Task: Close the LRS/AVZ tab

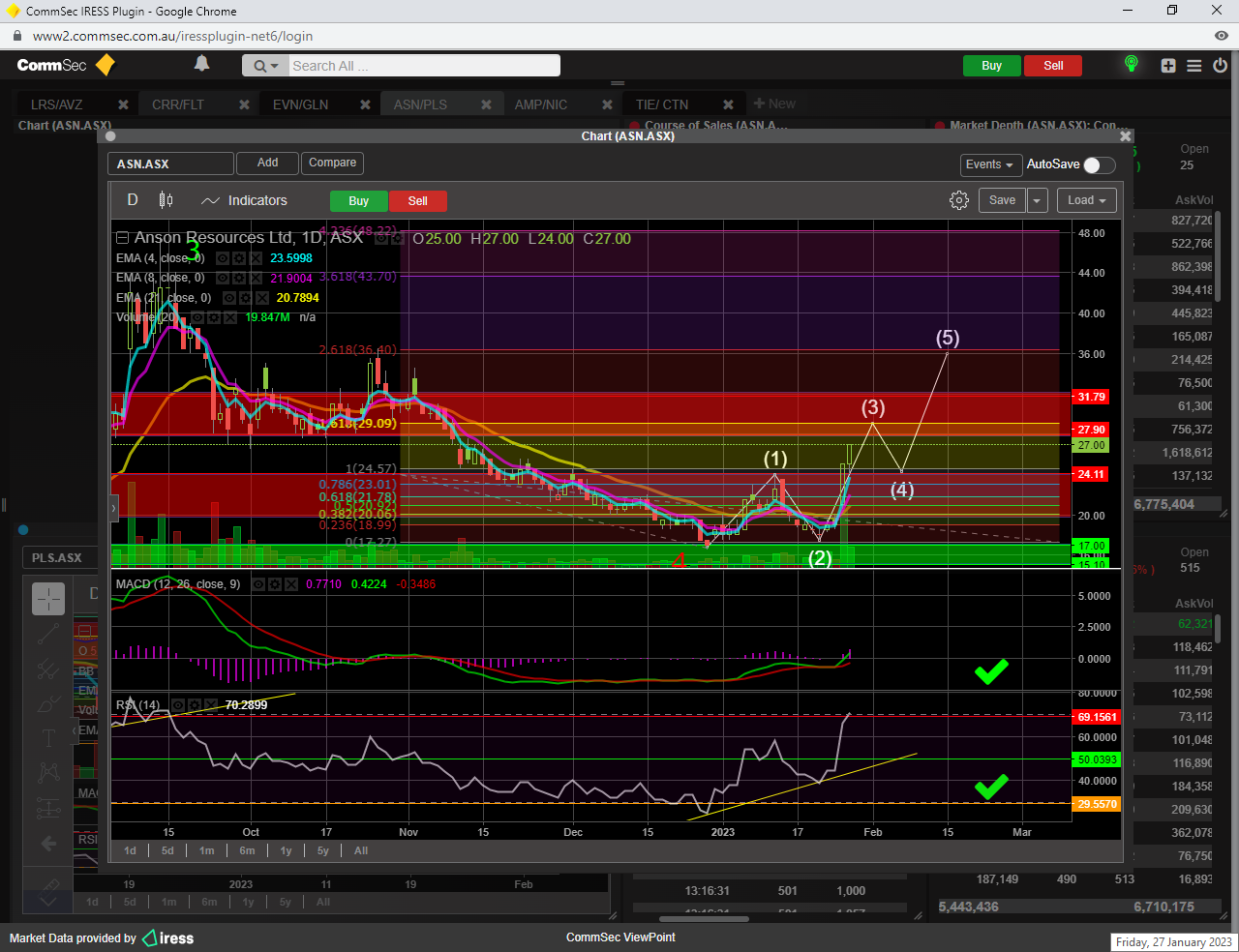Action: (x=123, y=104)
